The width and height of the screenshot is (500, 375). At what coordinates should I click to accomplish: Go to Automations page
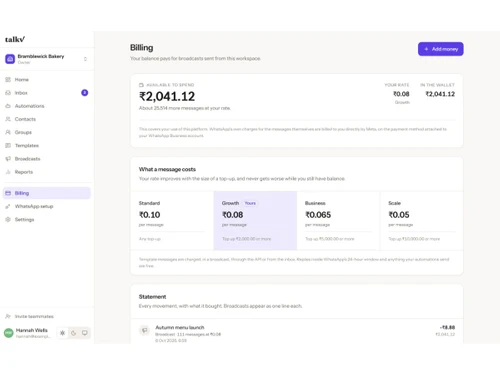pyautogui.click(x=47, y=106)
